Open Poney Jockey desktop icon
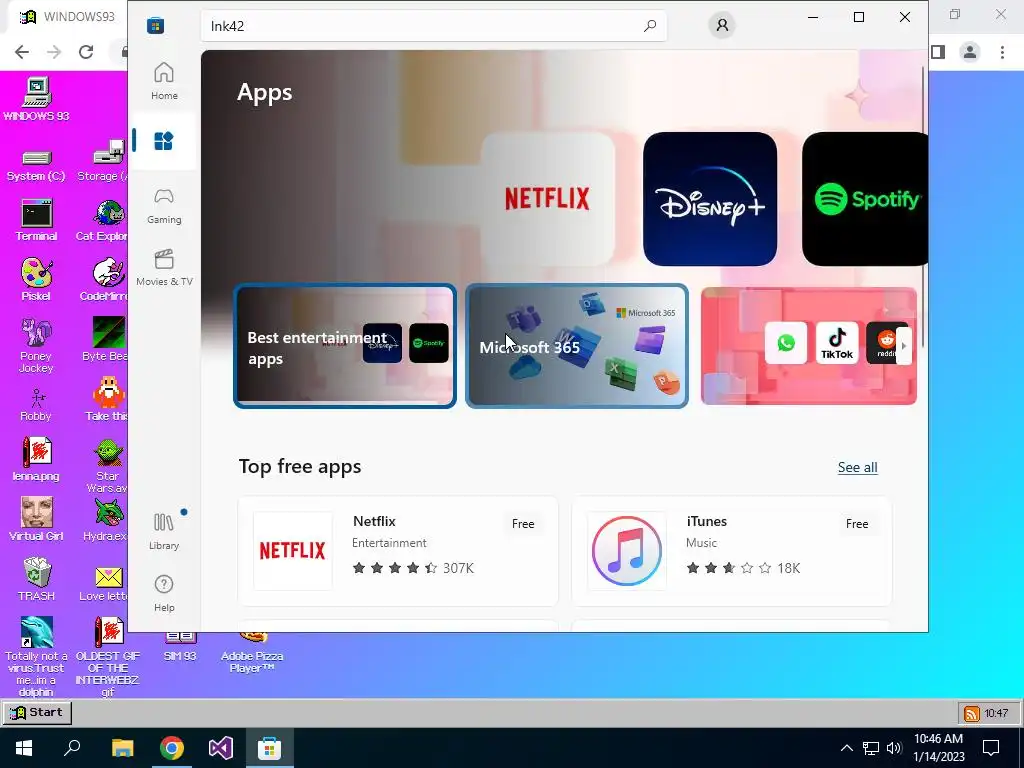Image resolution: width=1024 pixels, height=768 pixels. point(36,345)
